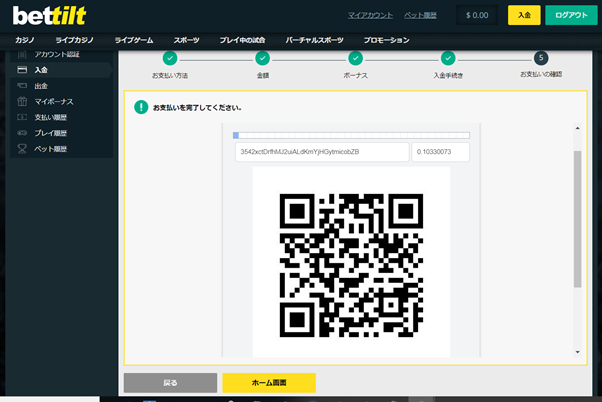Image resolution: width=602 pixels, height=402 pixels.
Task: Open the プロモーション menu
Action: tap(387, 40)
